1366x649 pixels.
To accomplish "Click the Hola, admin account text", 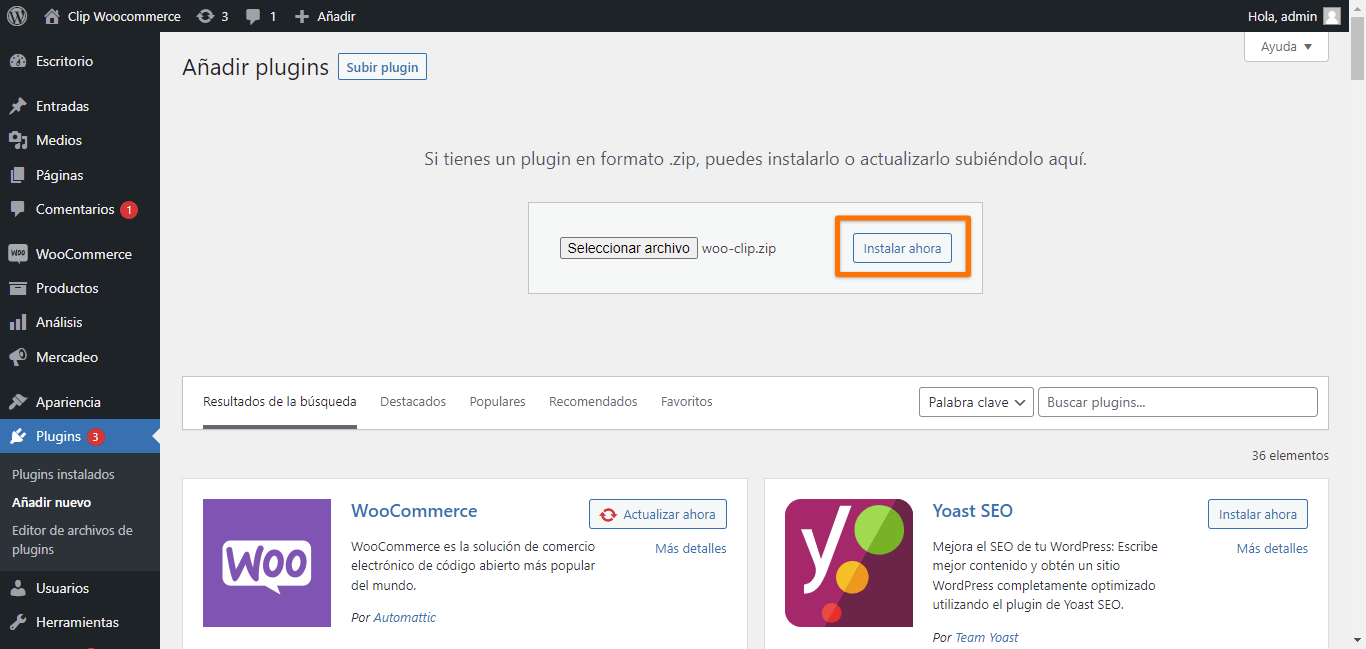I will point(1283,16).
